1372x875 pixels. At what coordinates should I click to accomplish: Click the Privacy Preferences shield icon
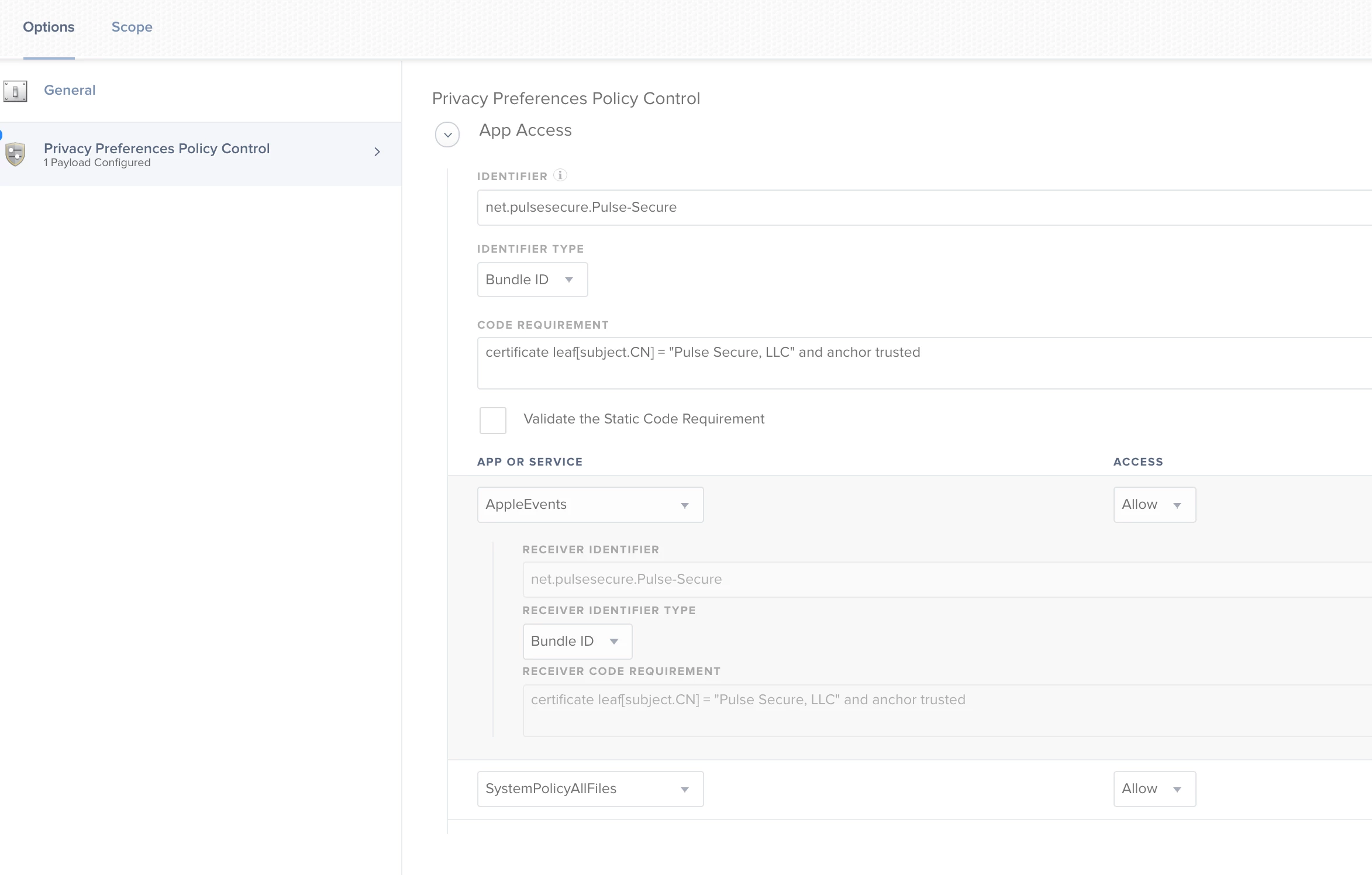pos(15,154)
